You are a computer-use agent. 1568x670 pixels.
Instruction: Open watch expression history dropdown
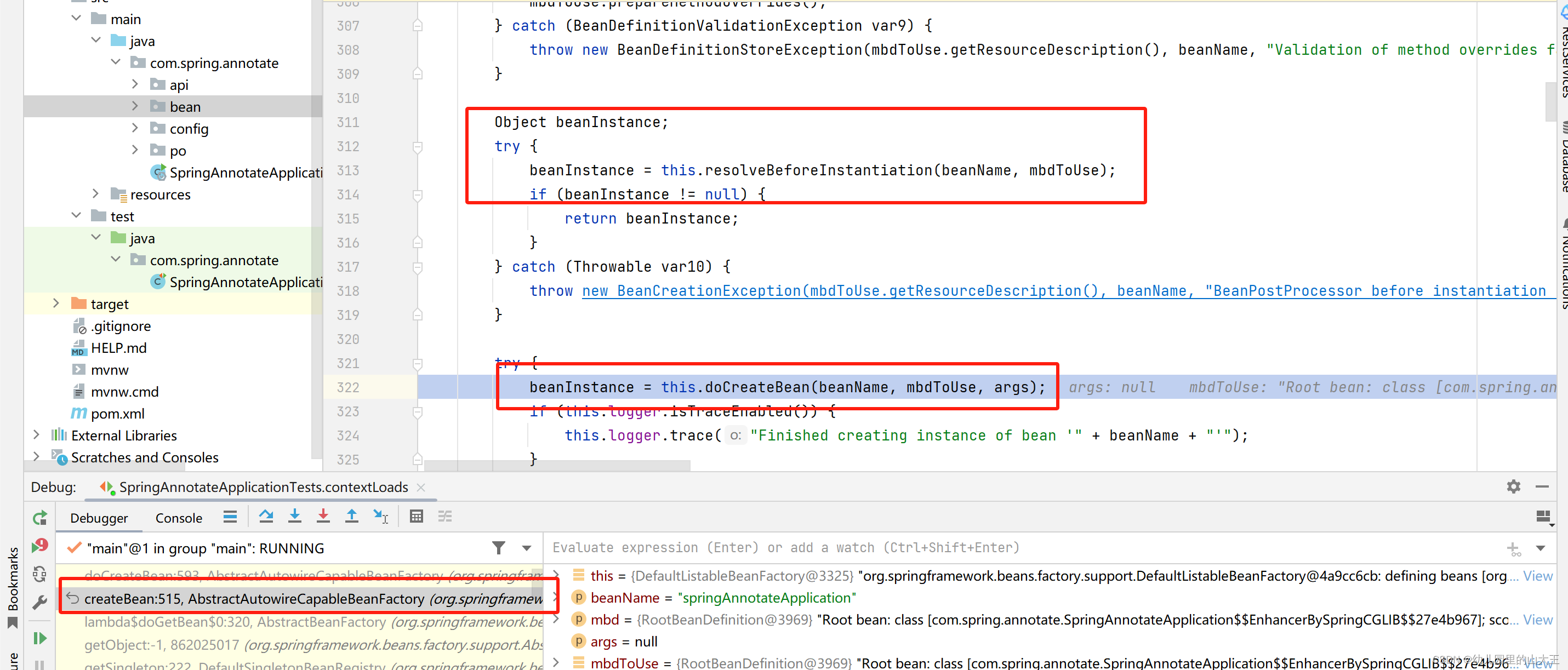[1541, 548]
